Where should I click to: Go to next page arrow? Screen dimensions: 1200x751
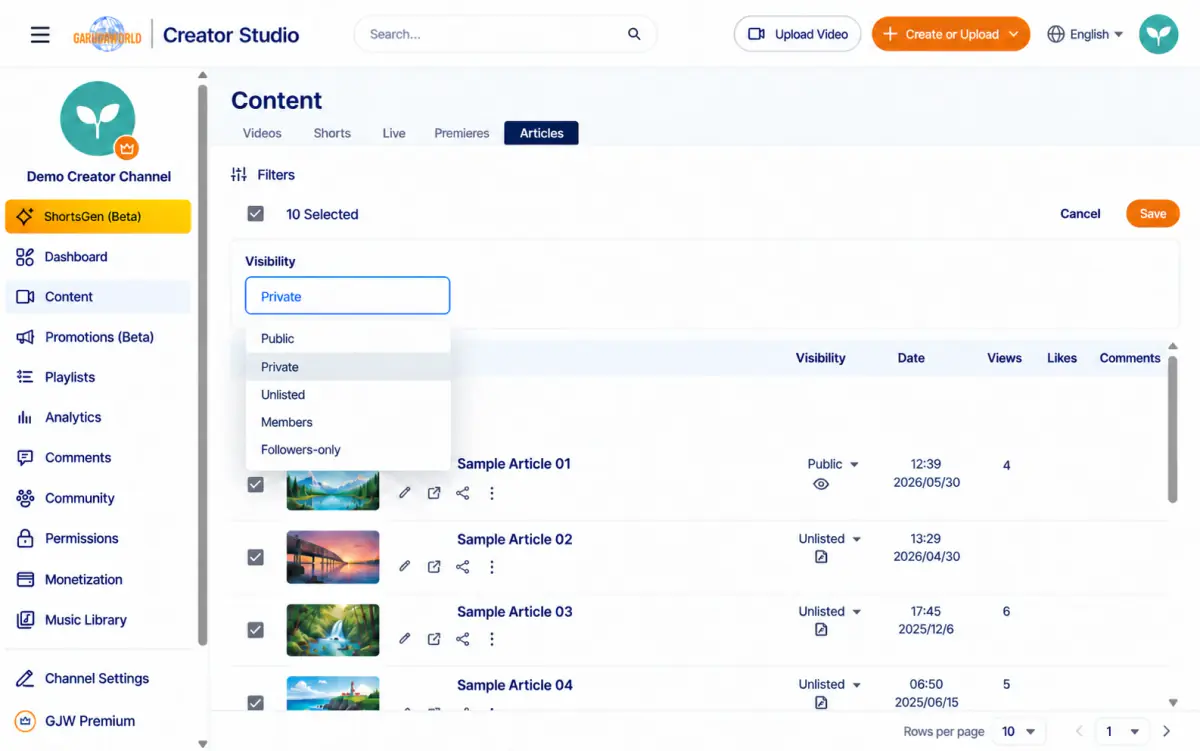click(x=1166, y=731)
